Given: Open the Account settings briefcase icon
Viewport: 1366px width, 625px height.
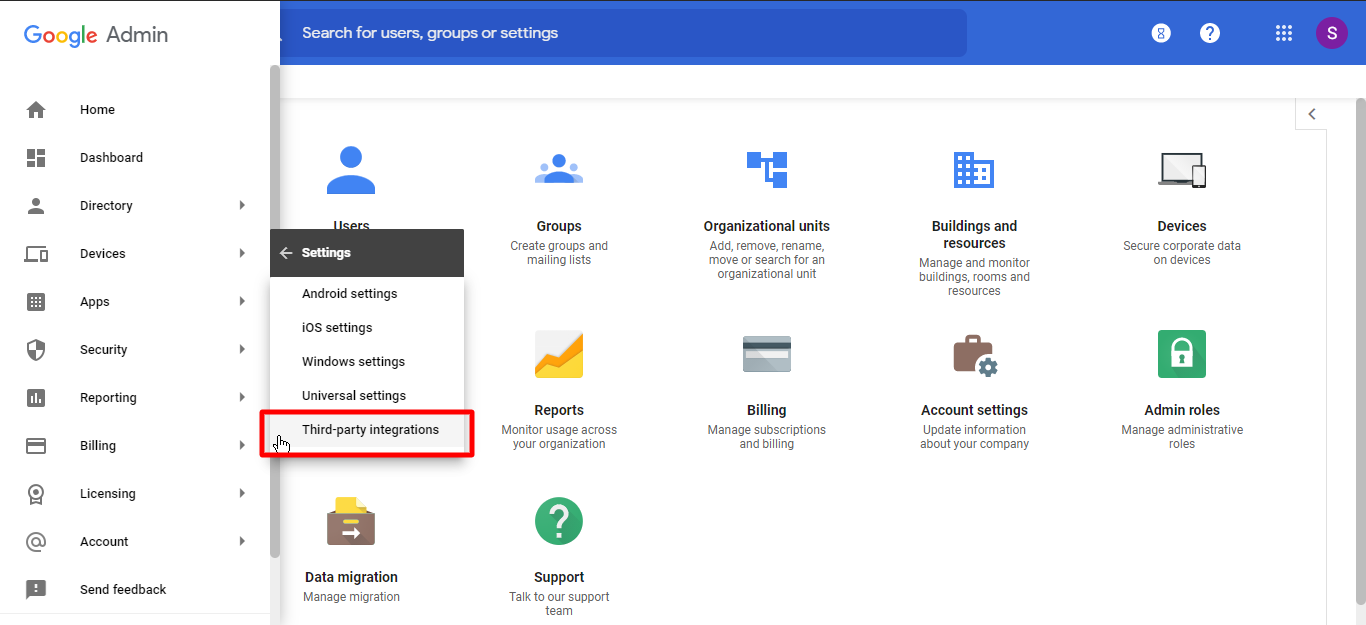Looking at the screenshot, I should click(974, 354).
